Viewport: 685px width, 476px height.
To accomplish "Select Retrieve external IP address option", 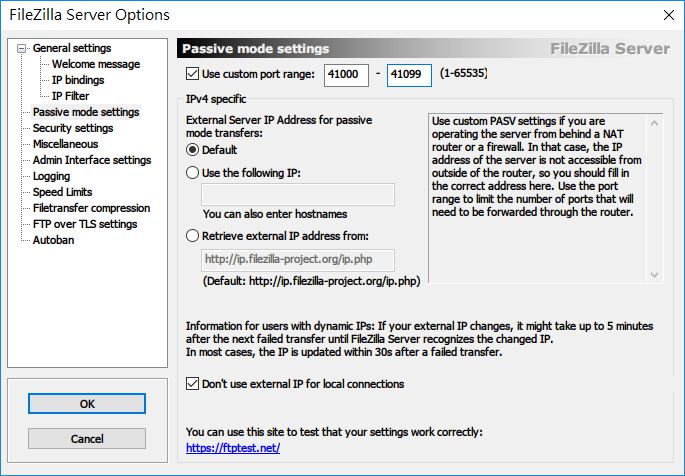I will point(193,236).
